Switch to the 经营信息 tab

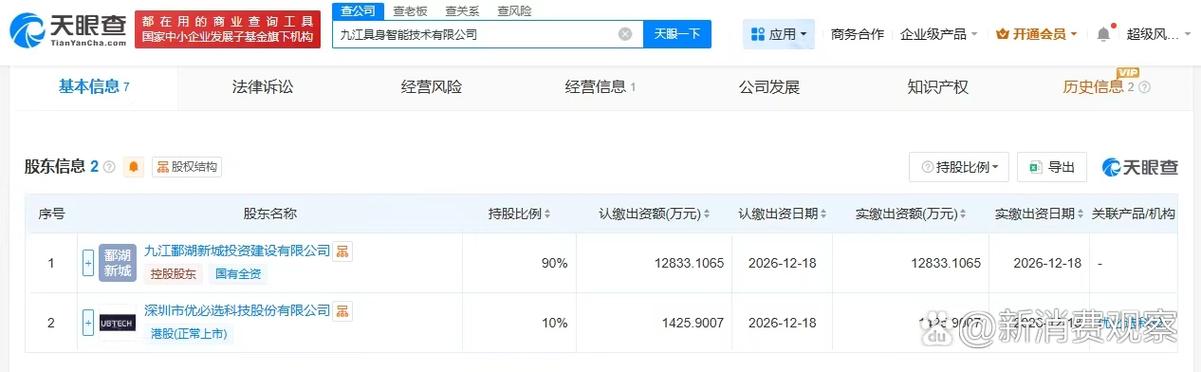pyautogui.click(x=600, y=87)
